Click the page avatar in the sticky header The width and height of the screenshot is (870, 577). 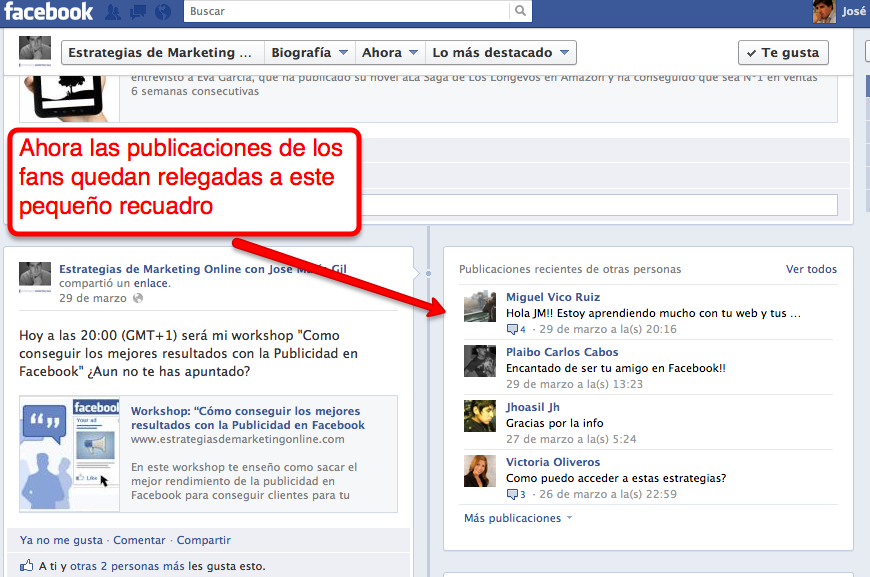coord(35,50)
